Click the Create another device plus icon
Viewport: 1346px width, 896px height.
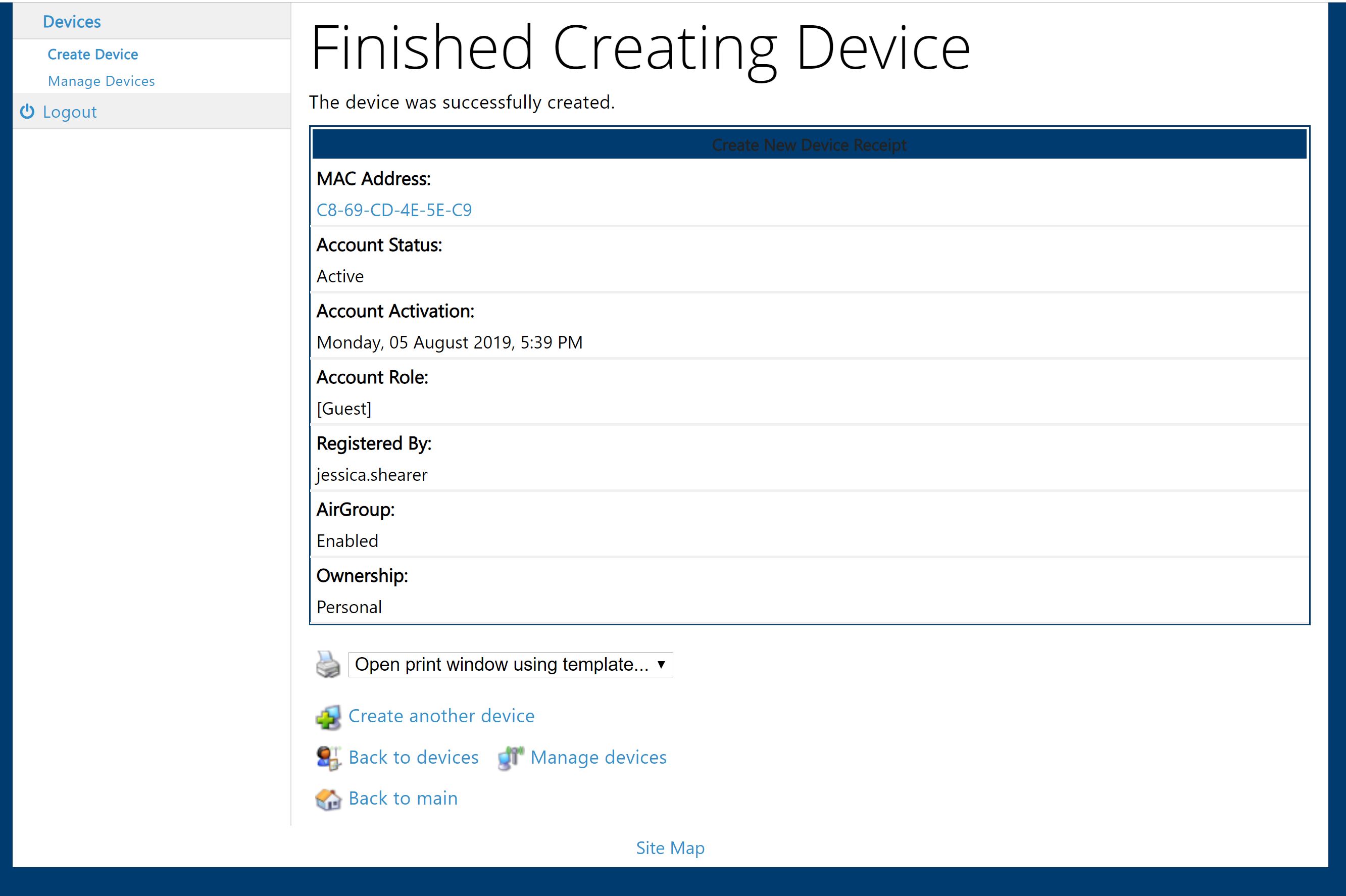328,717
